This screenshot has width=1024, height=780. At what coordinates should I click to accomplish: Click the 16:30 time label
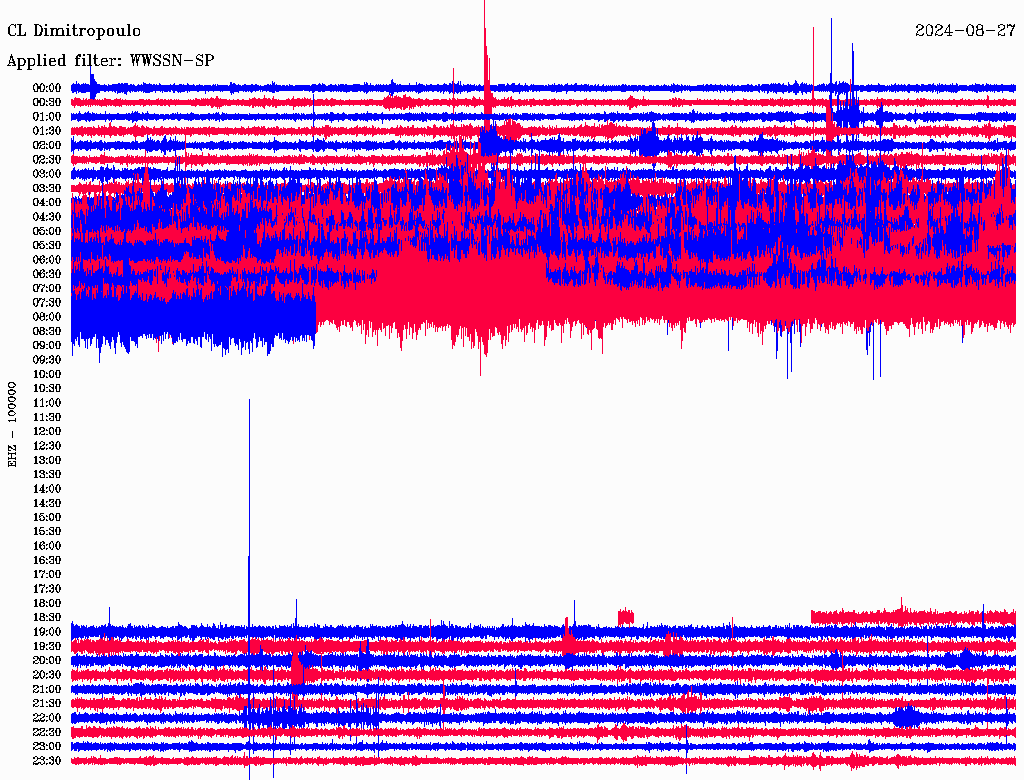pos(47,561)
